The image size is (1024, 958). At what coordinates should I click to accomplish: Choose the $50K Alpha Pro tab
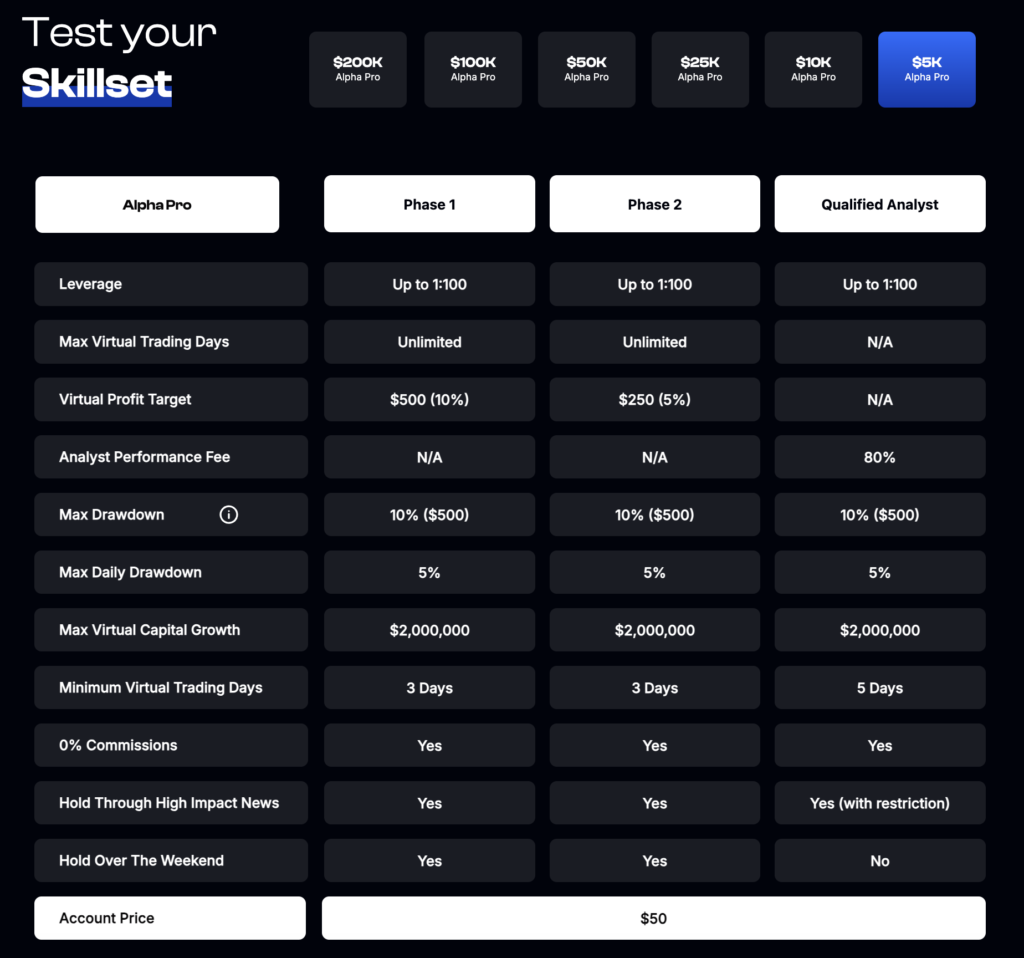point(587,69)
